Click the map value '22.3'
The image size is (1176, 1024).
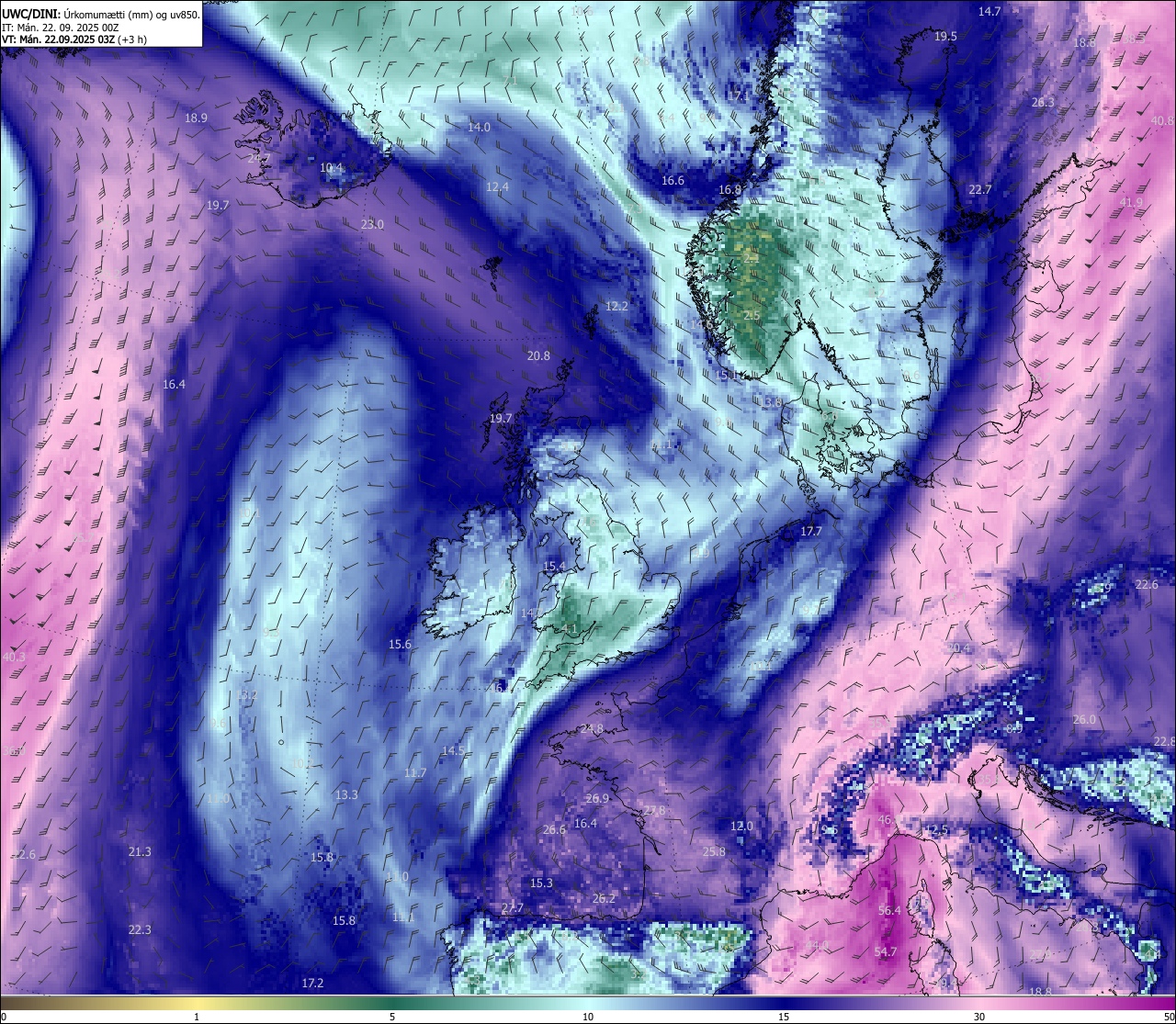pyautogui.click(x=140, y=929)
